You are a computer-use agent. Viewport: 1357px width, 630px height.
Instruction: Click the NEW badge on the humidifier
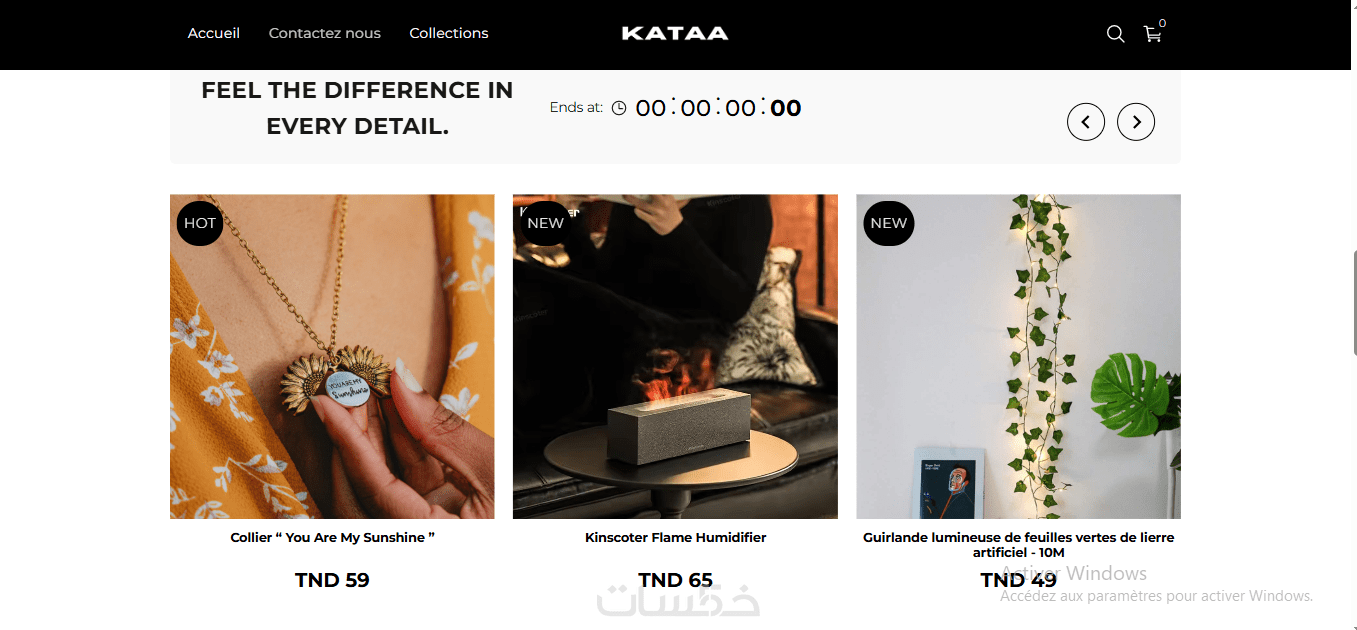(545, 223)
